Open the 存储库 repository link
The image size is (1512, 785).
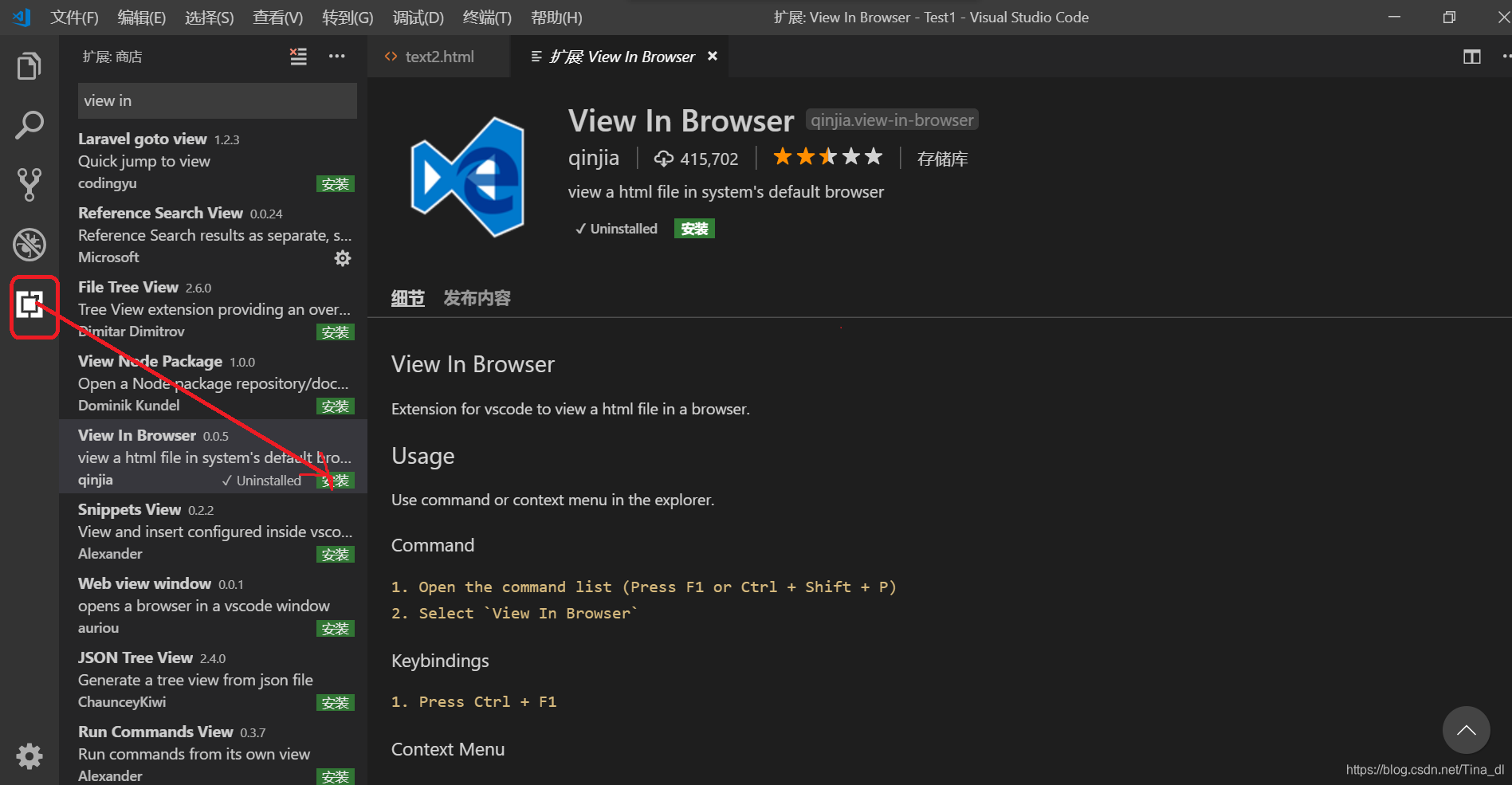[x=942, y=159]
